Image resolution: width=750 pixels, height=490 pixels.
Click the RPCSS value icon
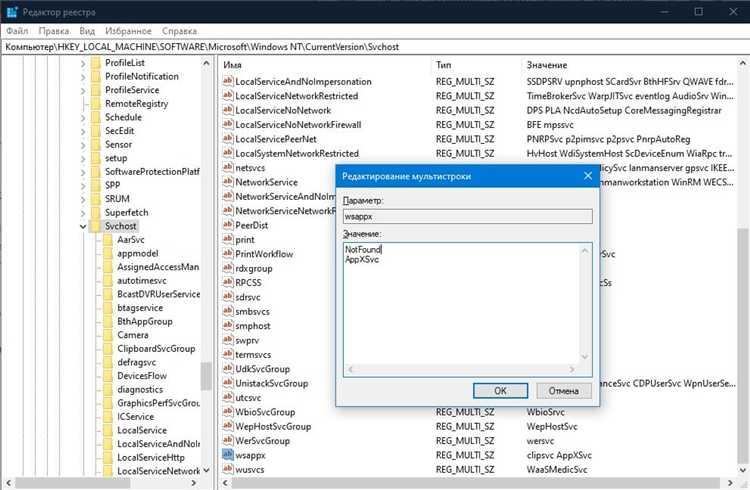pyautogui.click(x=228, y=282)
